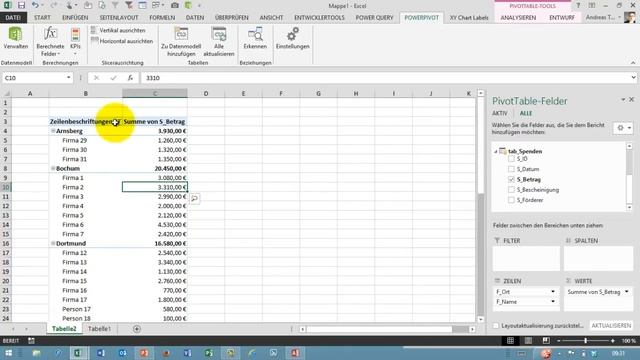The width and height of the screenshot is (640, 360).
Task: Click Excel icon in Windows taskbar
Action: pyautogui.click(x=78, y=353)
